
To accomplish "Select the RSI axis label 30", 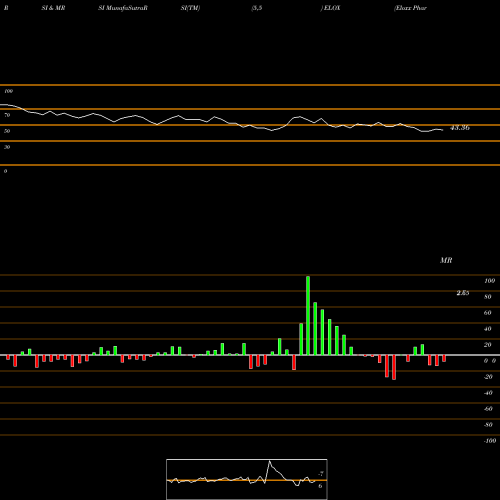I will point(7,147).
